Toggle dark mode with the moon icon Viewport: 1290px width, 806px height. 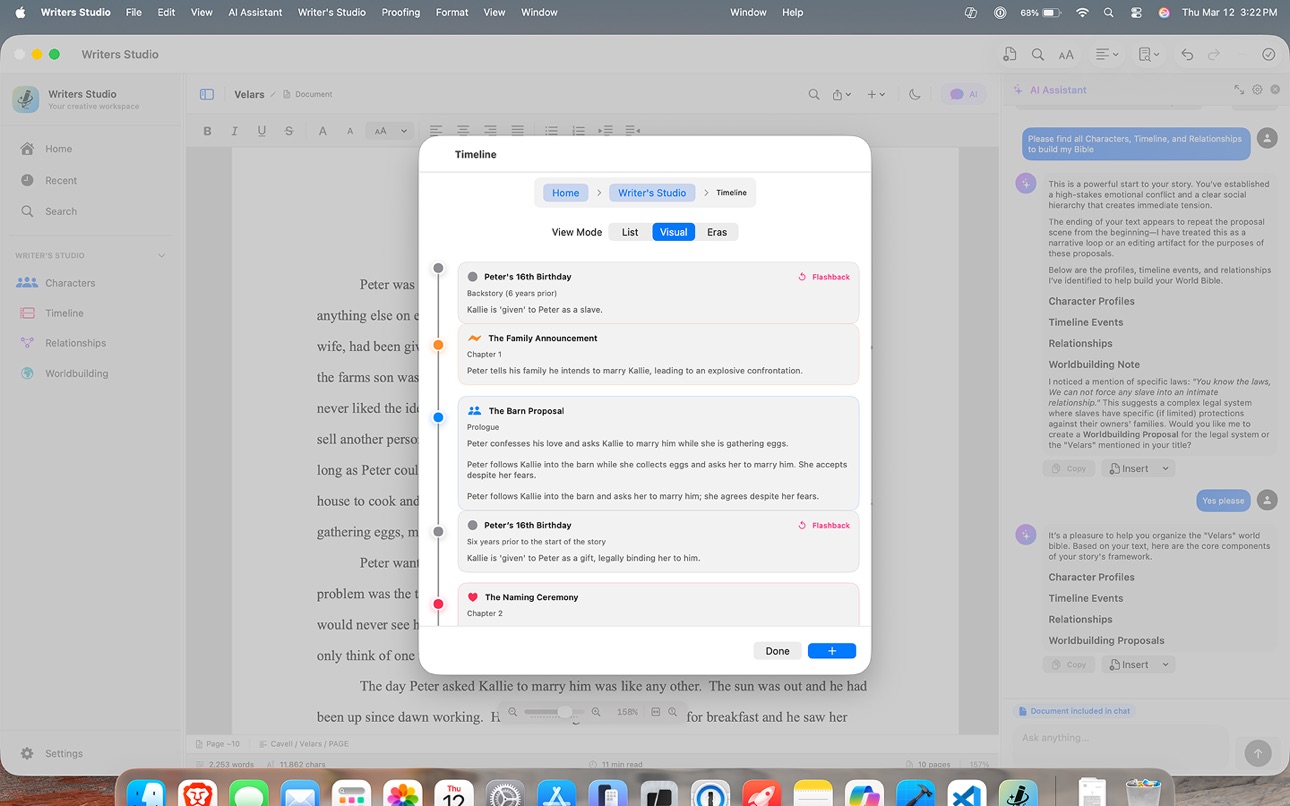915,94
